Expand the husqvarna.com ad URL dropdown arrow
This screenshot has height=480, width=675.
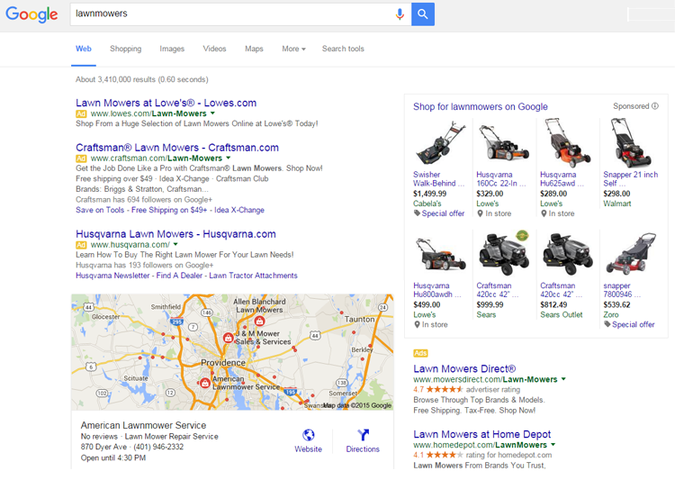pyautogui.click(x=175, y=245)
